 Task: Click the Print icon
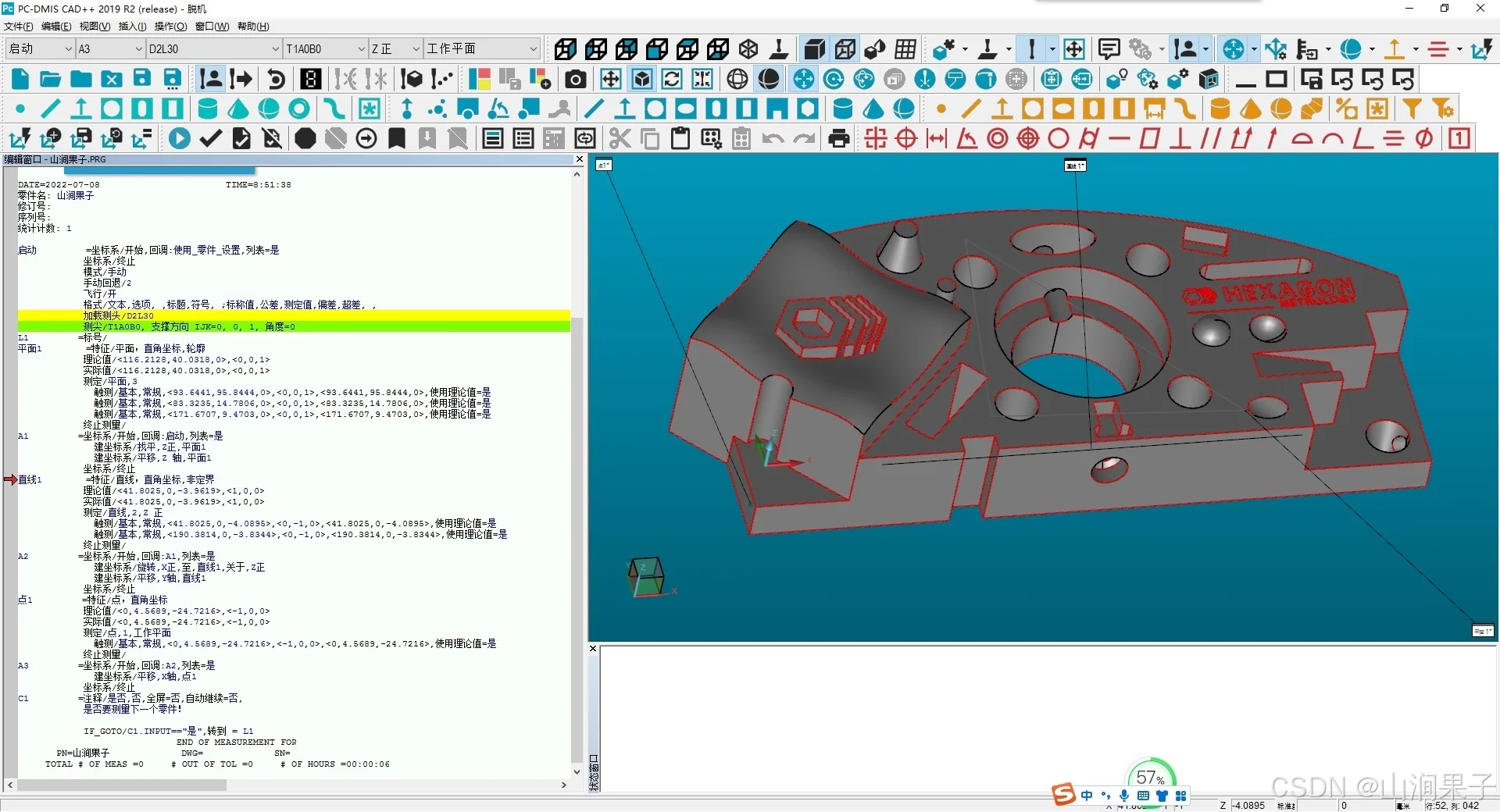(x=838, y=139)
